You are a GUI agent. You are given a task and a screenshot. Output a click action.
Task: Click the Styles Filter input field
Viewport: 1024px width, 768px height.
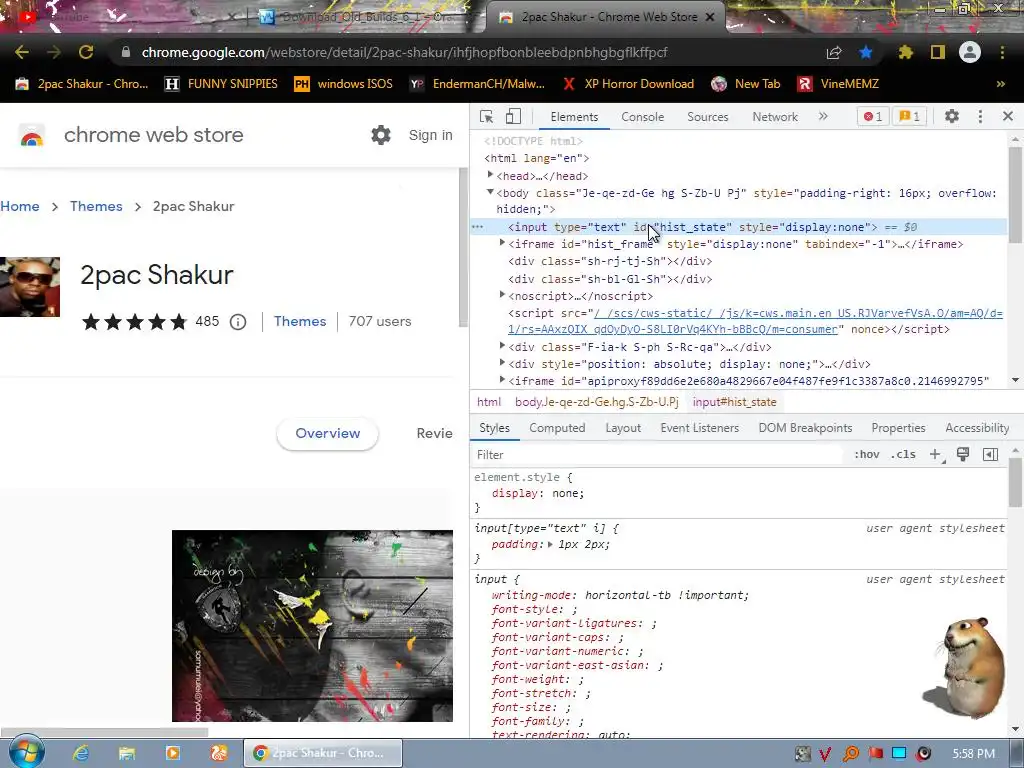coord(657,455)
